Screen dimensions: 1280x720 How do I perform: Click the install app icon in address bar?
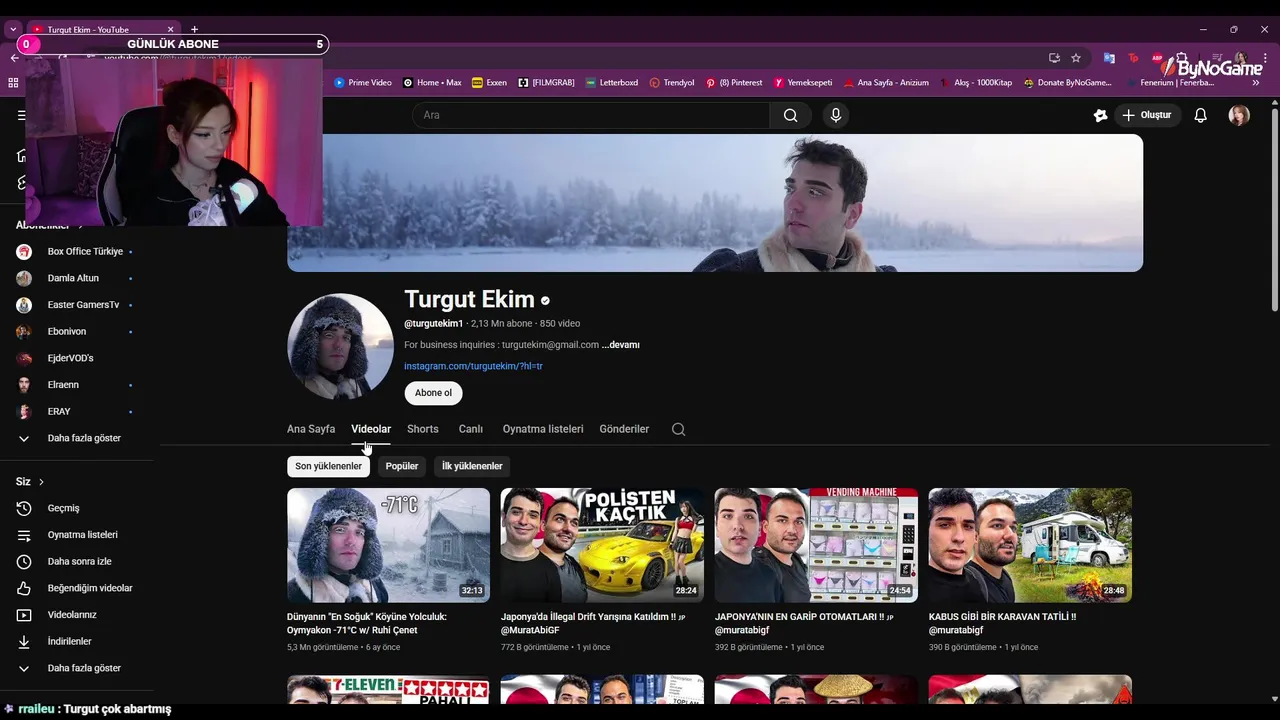1054,58
